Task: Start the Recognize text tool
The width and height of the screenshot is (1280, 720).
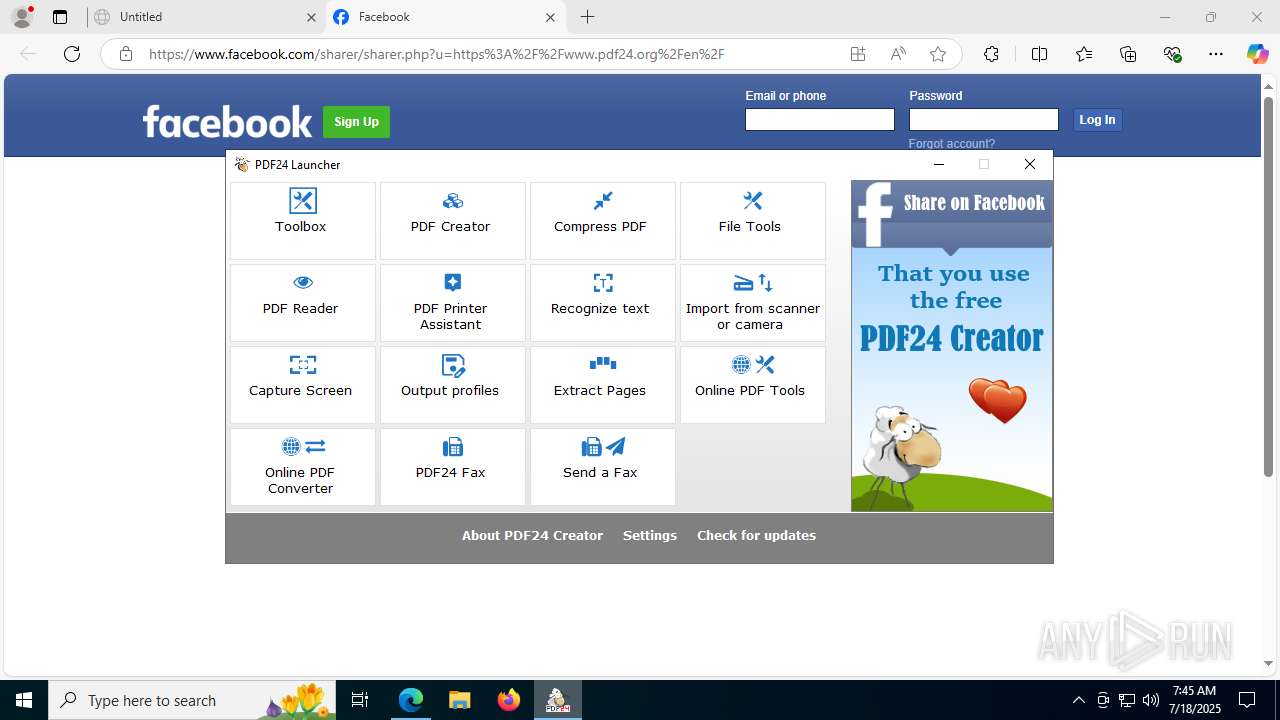Action: point(602,303)
